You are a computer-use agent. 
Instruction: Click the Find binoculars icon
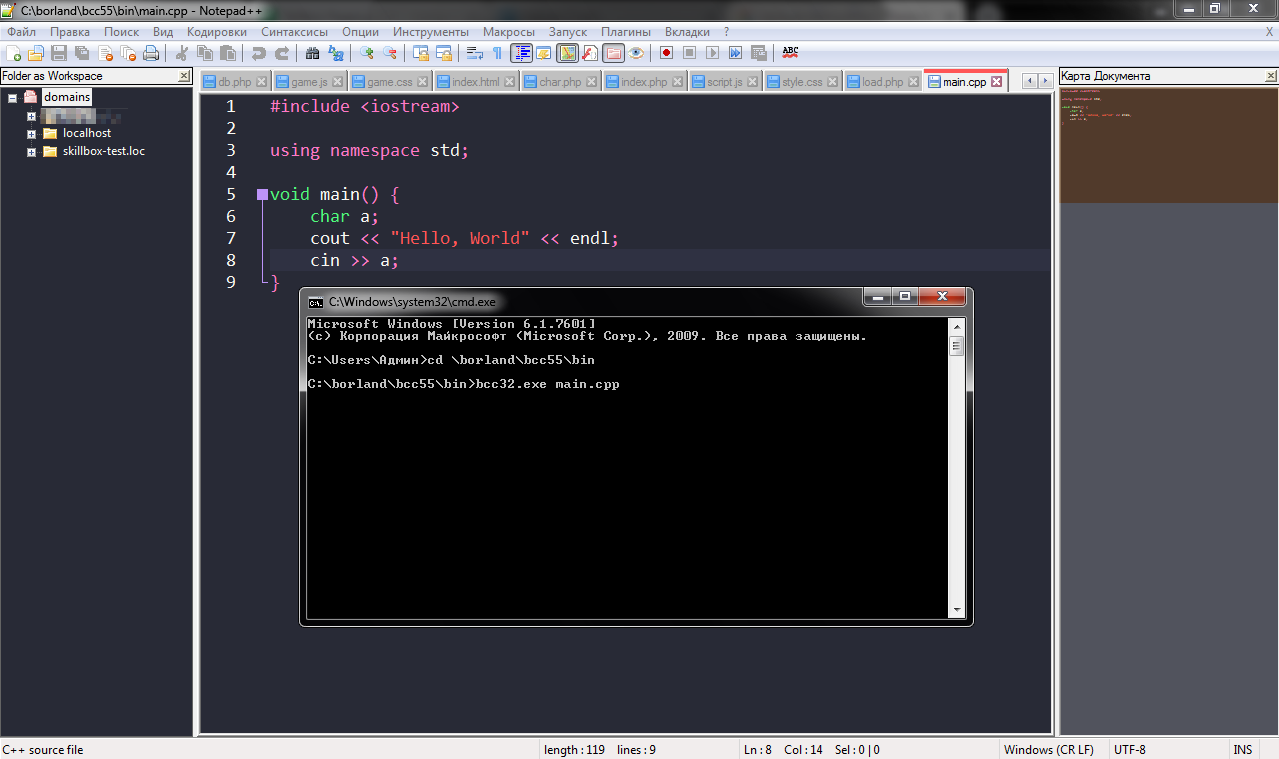[x=313, y=53]
